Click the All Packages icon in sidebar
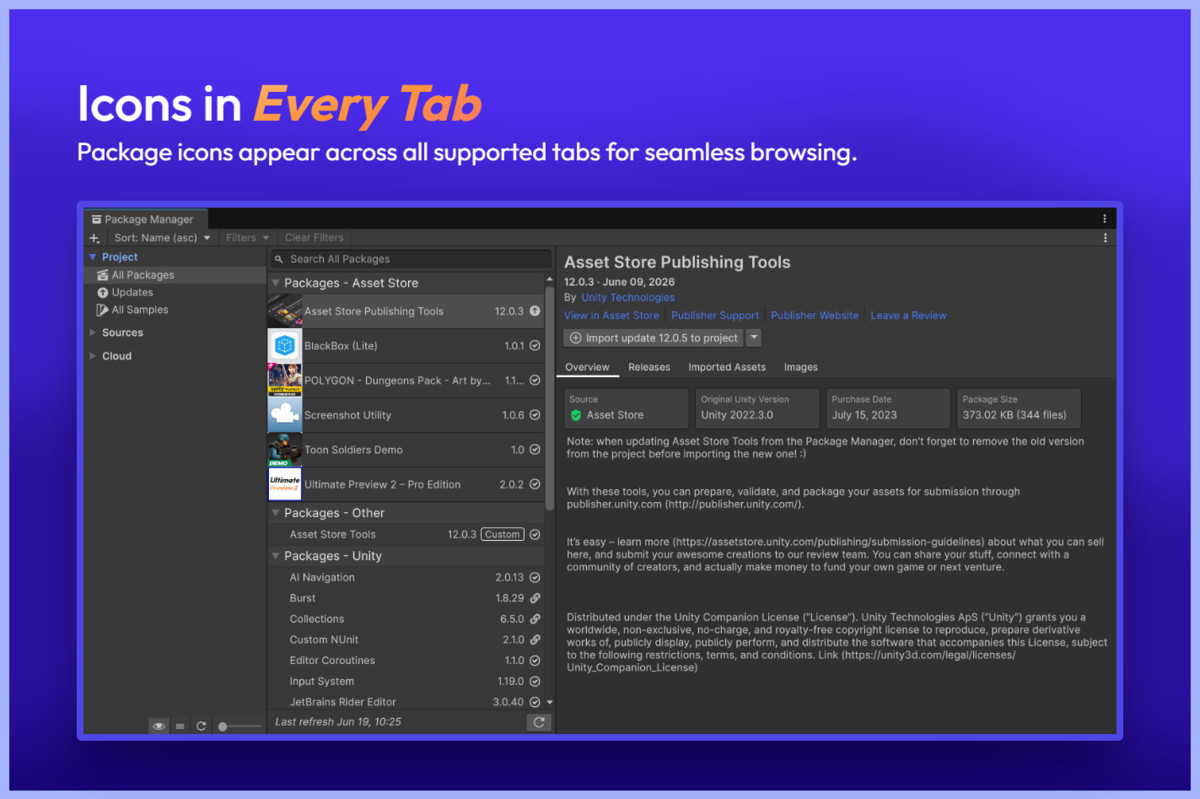The height and width of the screenshot is (799, 1200). tap(102, 275)
